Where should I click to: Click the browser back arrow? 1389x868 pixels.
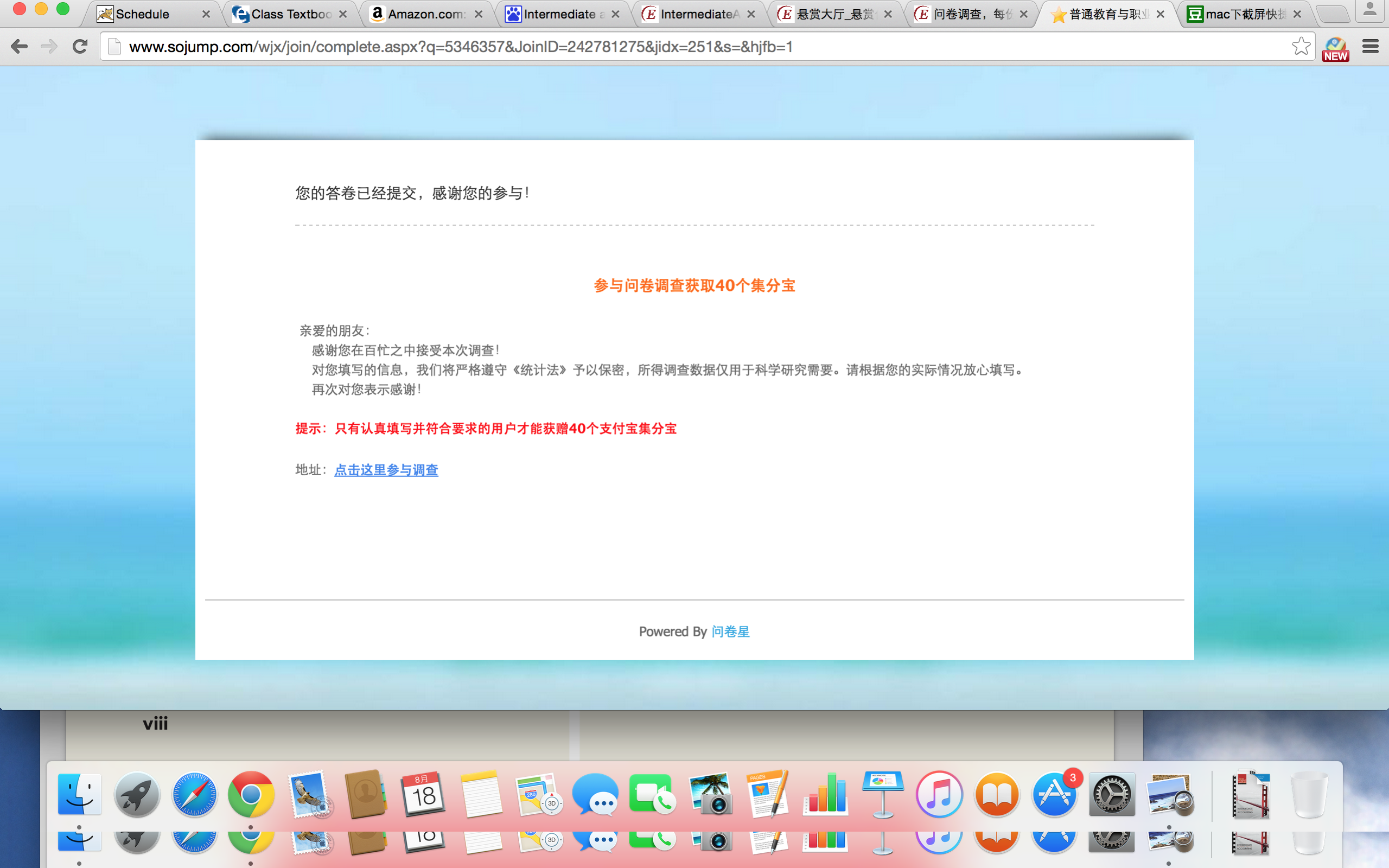tap(19, 47)
